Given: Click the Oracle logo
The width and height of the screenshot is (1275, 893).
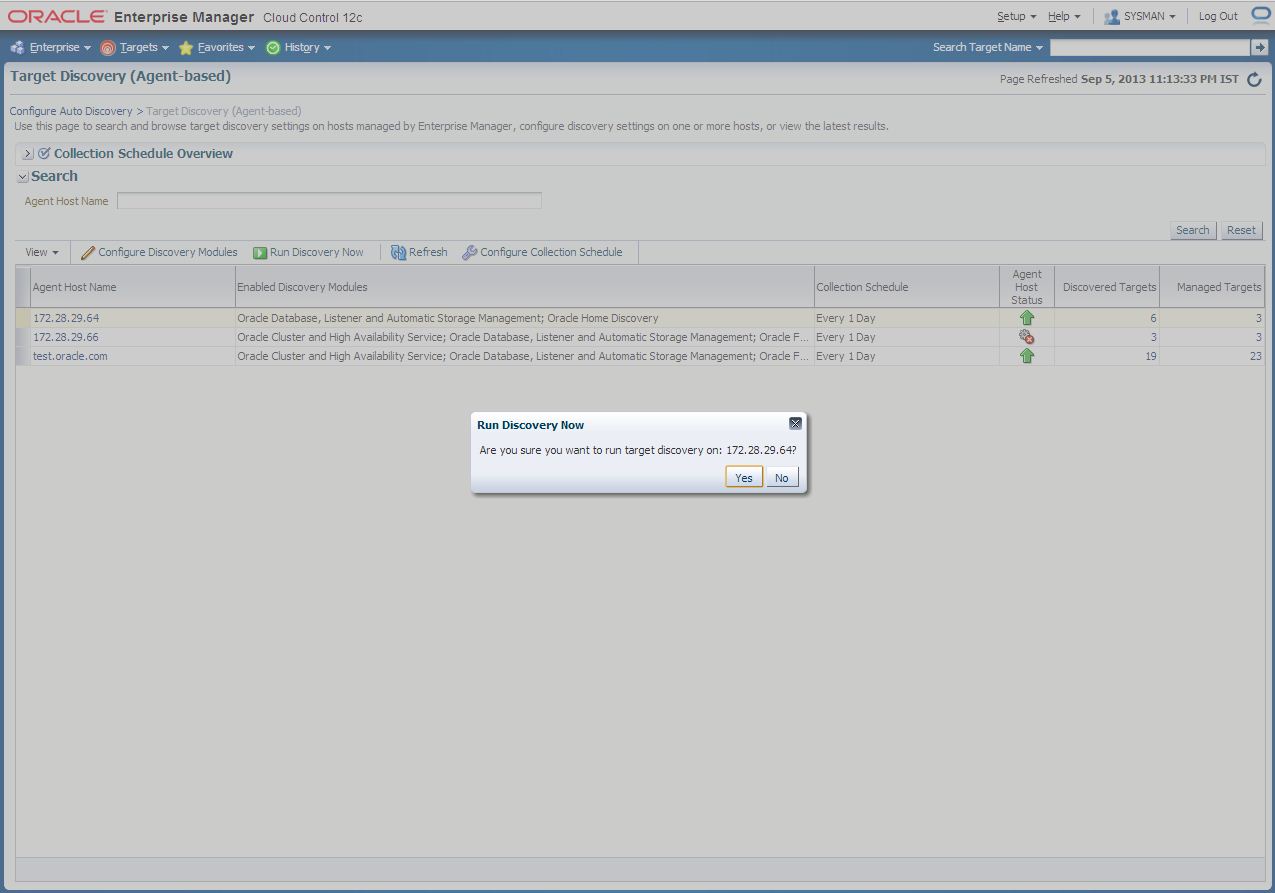Looking at the screenshot, I should coord(57,16).
